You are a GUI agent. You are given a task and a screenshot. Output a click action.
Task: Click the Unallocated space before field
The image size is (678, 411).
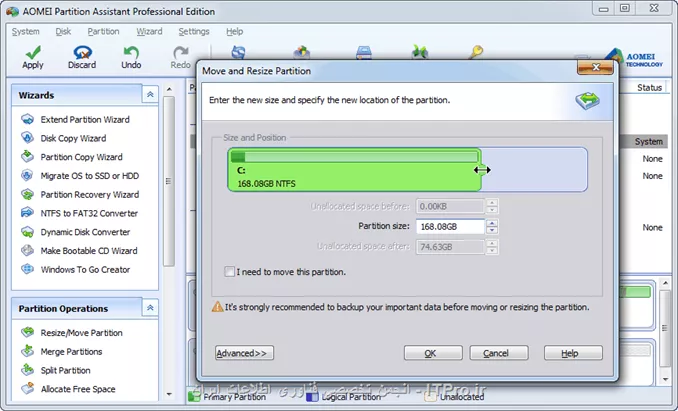[450, 206]
